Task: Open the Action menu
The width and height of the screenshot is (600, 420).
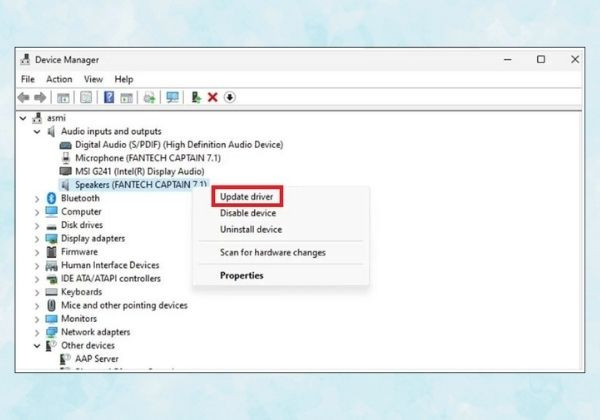Action: click(x=59, y=79)
